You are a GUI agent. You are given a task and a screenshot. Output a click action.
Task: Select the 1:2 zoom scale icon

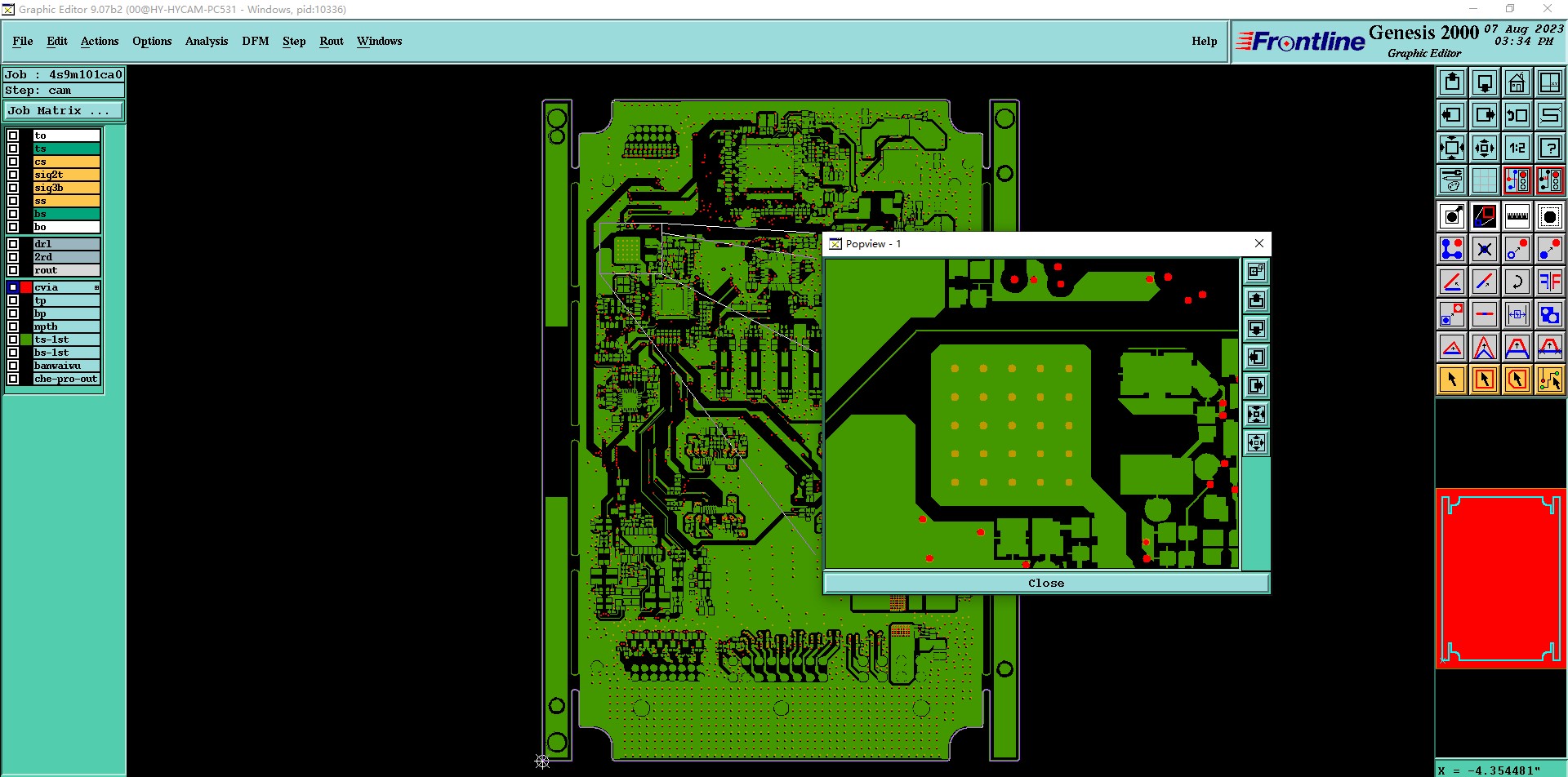click(x=1517, y=148)
